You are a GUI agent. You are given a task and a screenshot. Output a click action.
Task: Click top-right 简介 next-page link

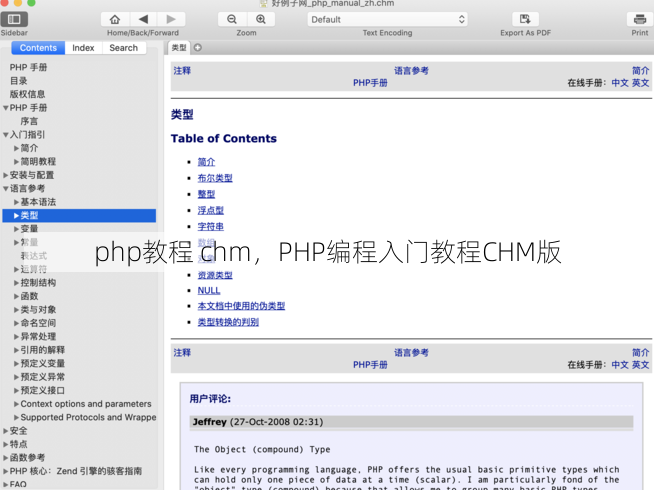640,71
